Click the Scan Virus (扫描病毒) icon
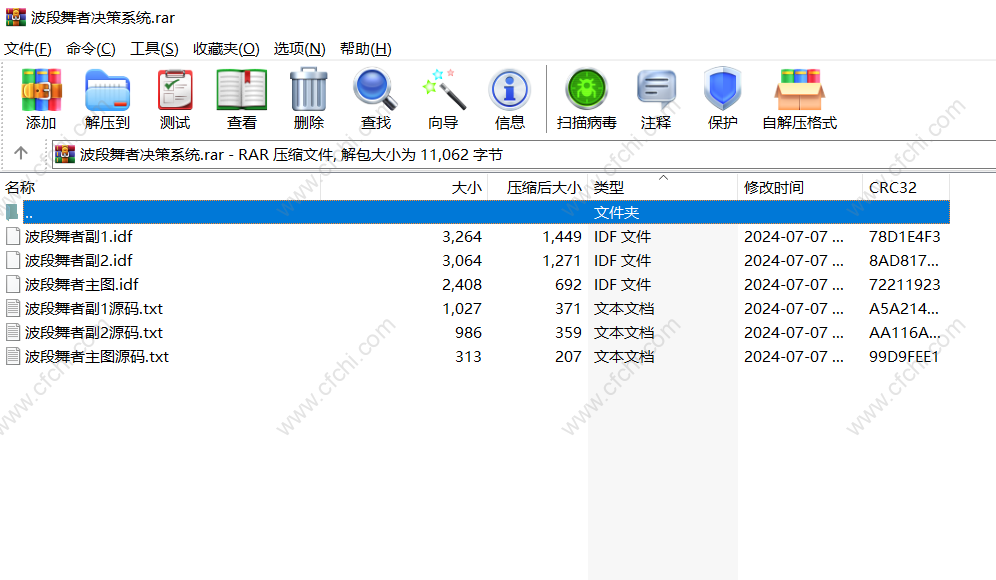This screenshot has height=580, width=996. (x=587, y=90)
